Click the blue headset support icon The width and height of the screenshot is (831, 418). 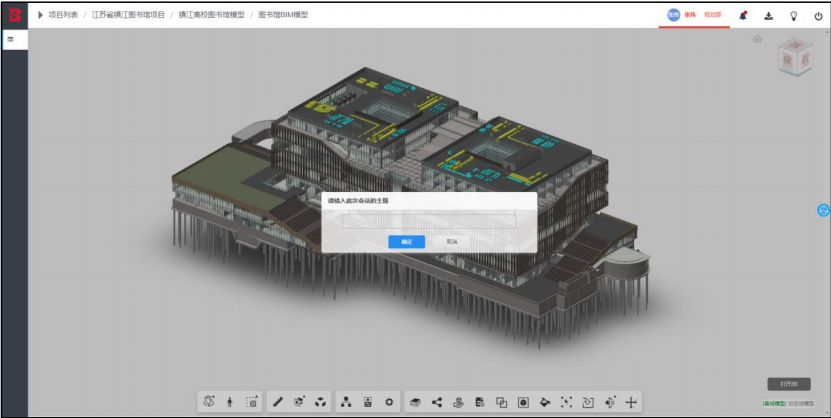point(823,210)
